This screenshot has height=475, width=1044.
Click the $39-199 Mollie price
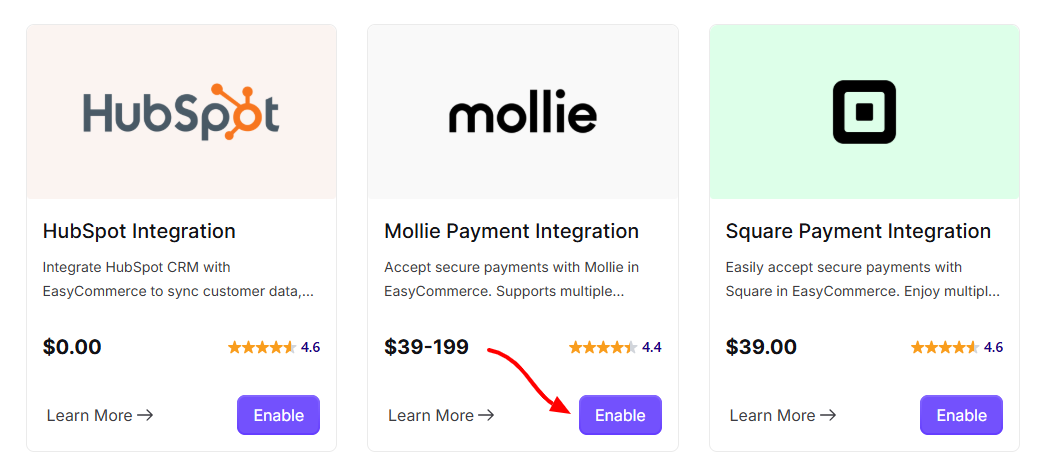(426, 347)
